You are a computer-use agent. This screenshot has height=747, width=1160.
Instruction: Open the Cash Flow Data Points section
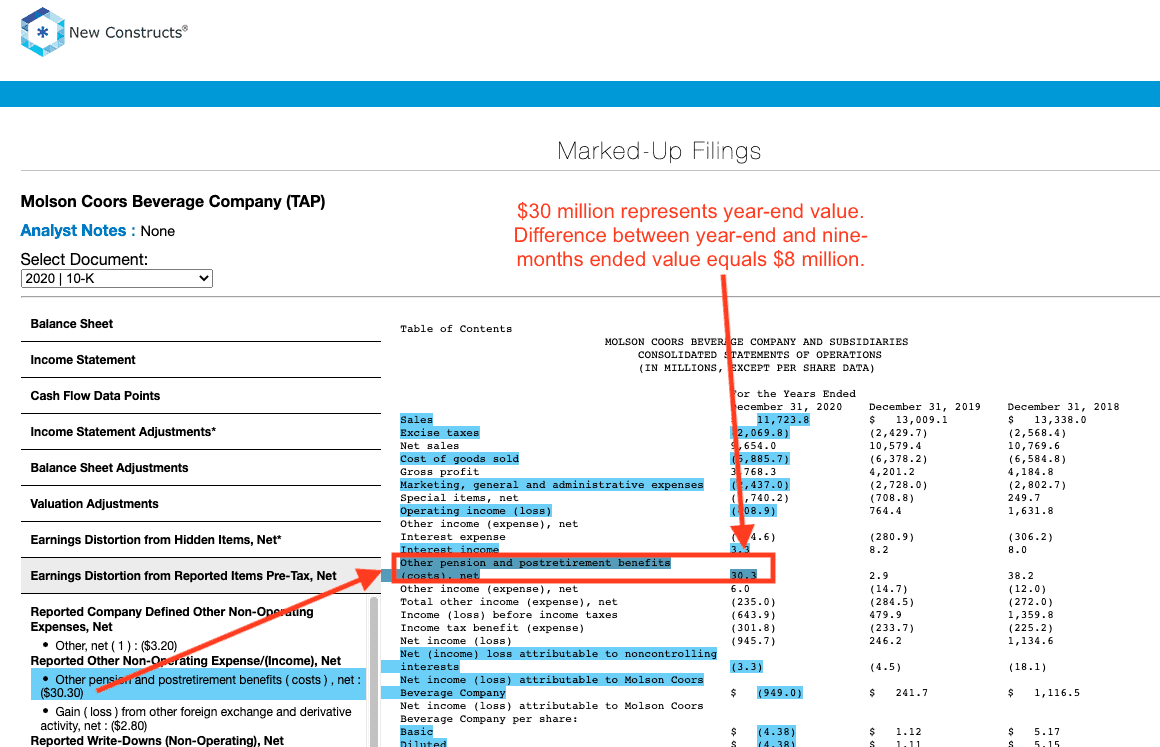[x=200, y=396]
